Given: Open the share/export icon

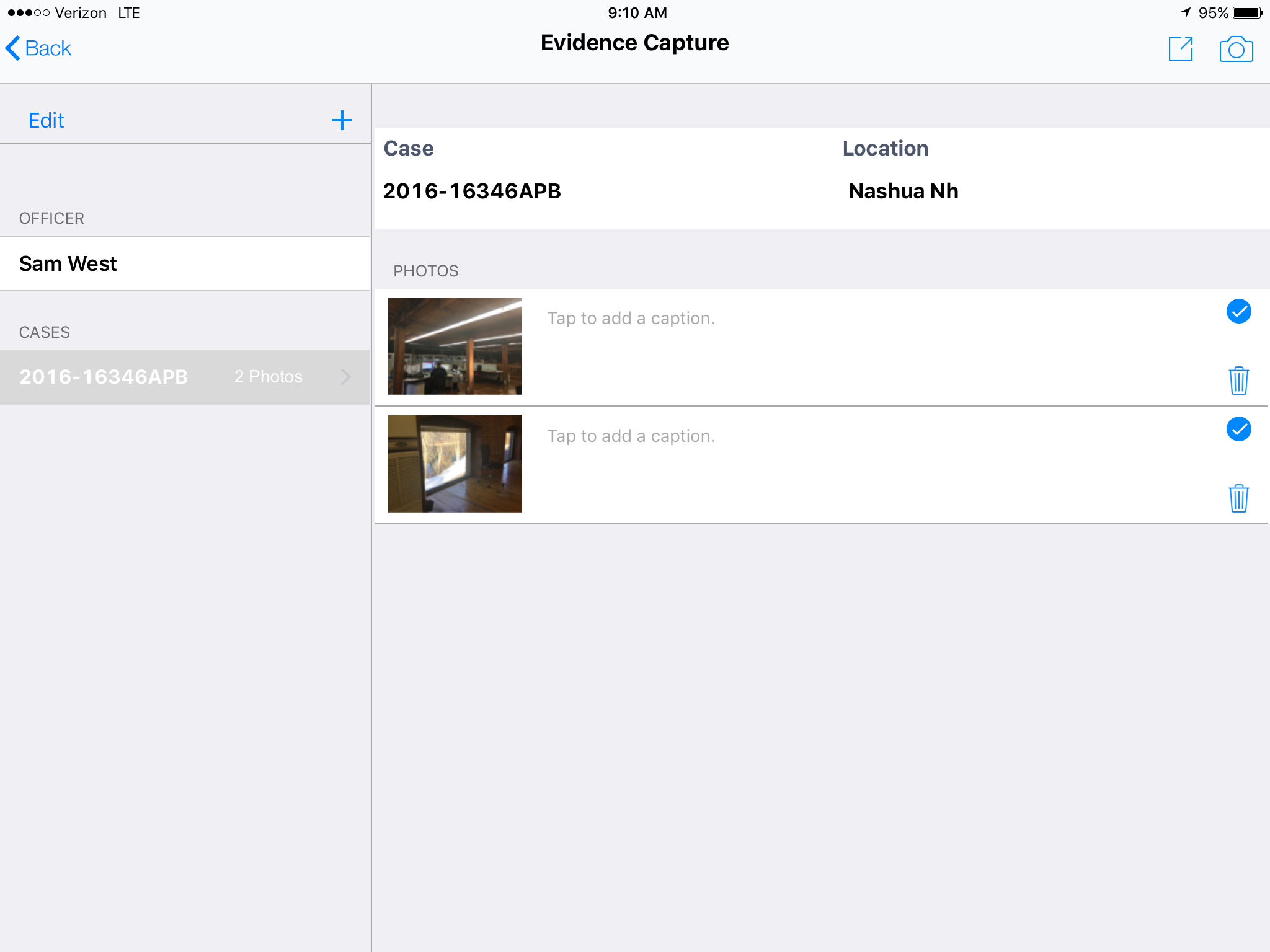Looking at the screenshot, I should click(1181, 49).
